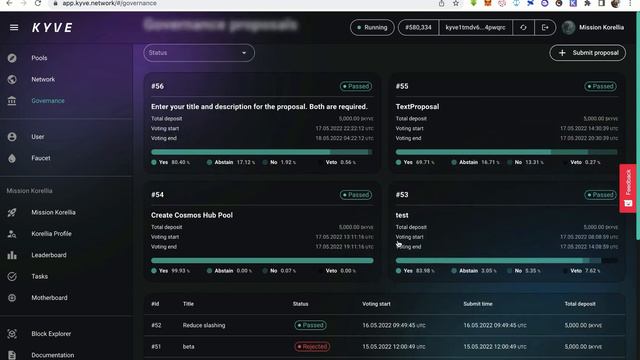Open the TextProposal #55 card
640x360 pixels.
tap(417, 107)
